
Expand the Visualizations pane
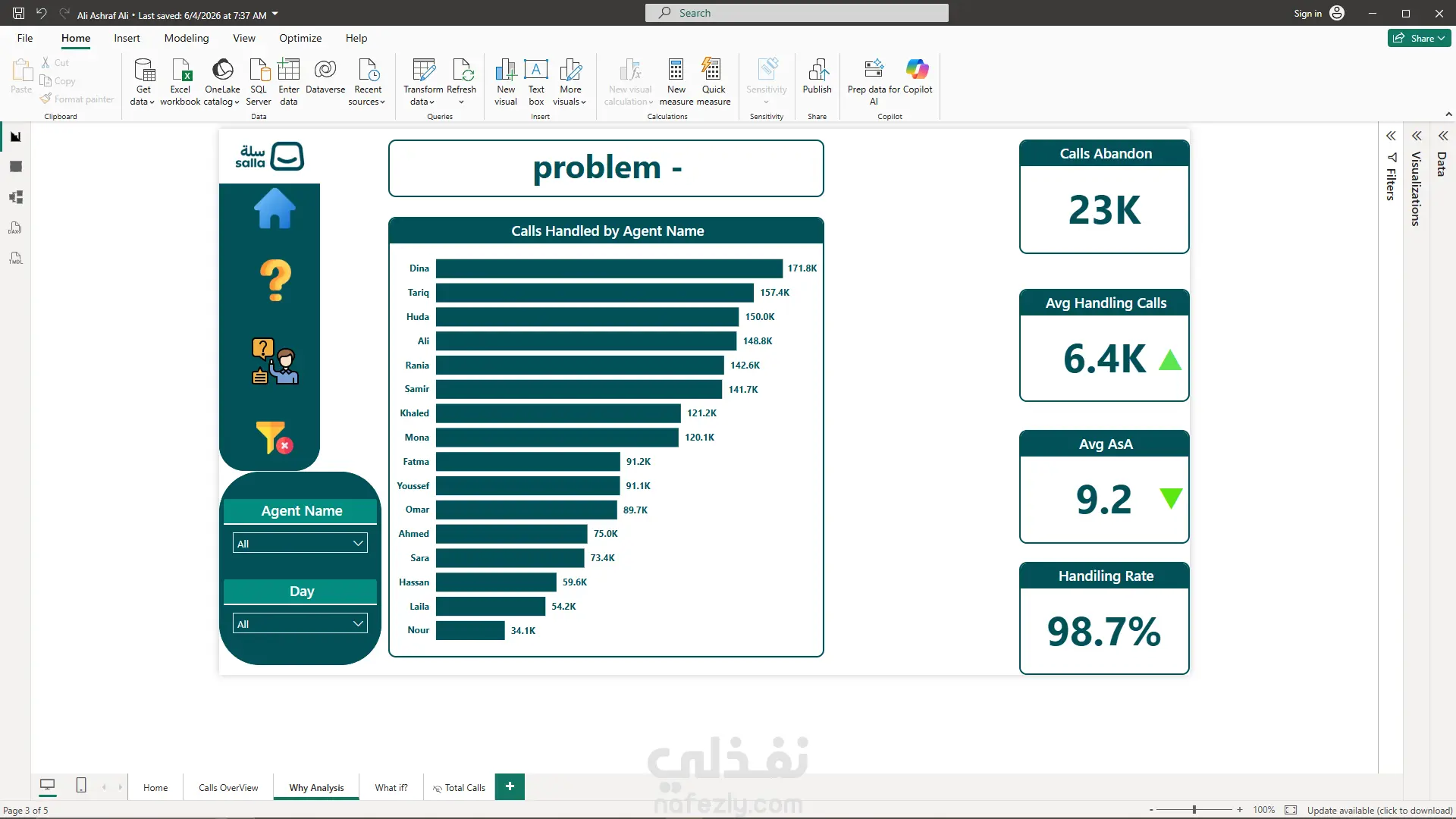pos(1417,136)
